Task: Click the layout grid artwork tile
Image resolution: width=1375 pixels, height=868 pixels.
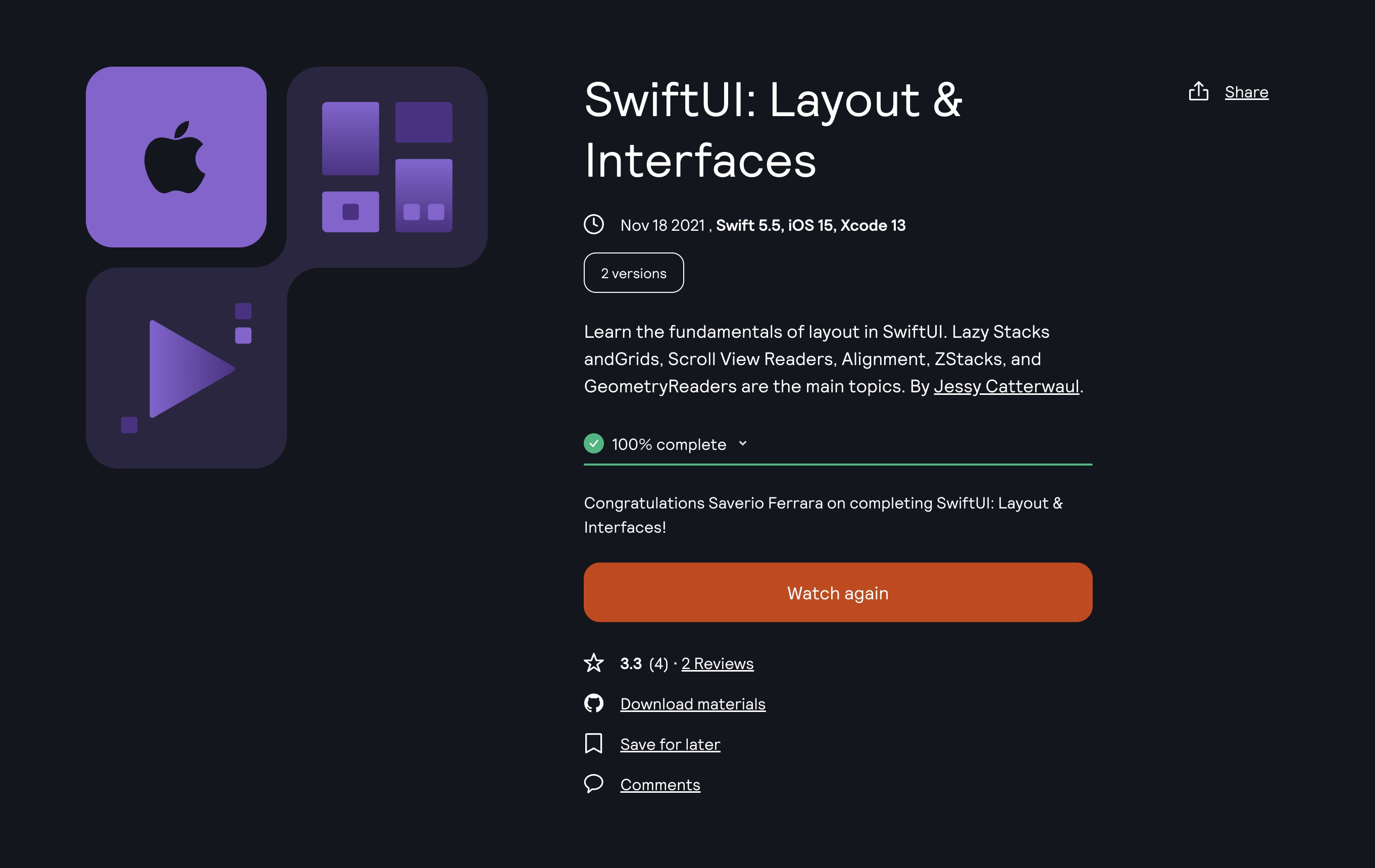Action: (387, 167)
